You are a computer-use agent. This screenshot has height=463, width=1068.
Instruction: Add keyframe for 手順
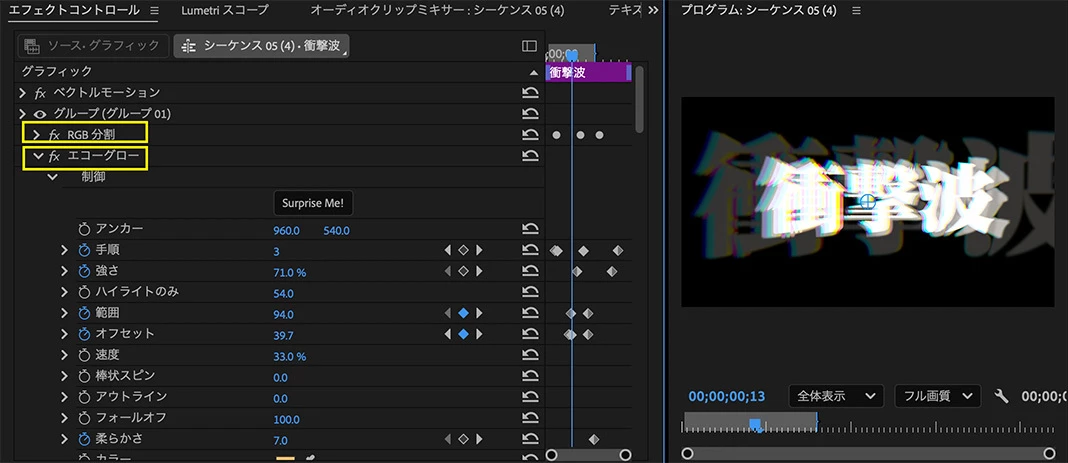[x=463, y=251]
